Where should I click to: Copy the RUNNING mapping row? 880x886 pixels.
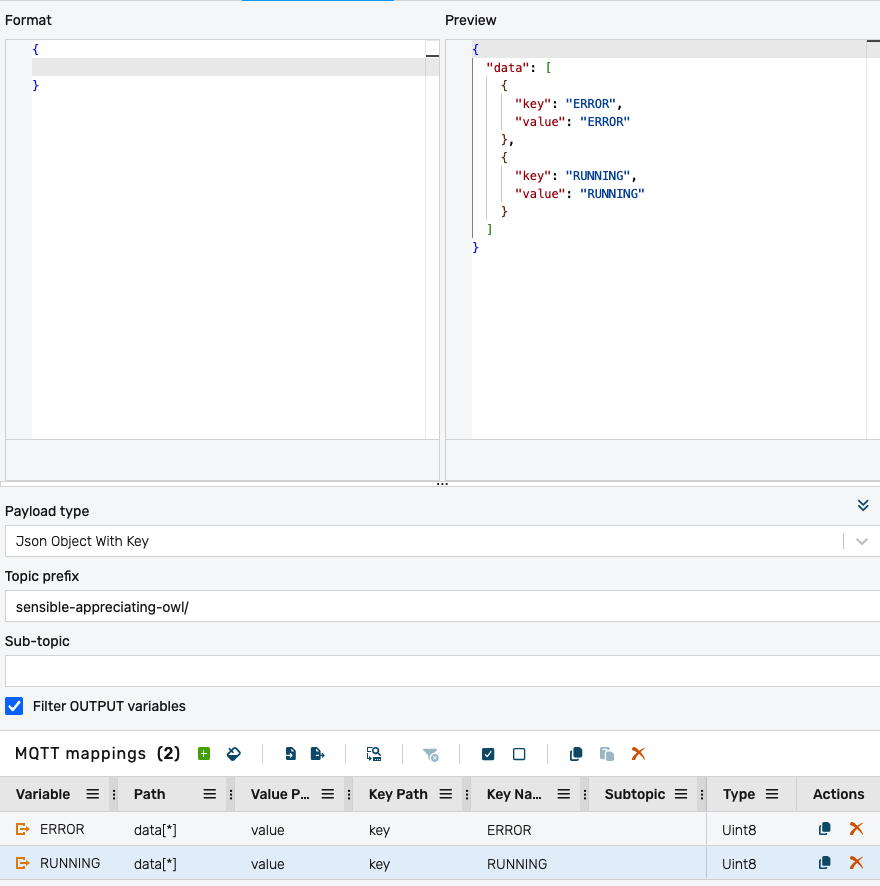click(825, 863)
